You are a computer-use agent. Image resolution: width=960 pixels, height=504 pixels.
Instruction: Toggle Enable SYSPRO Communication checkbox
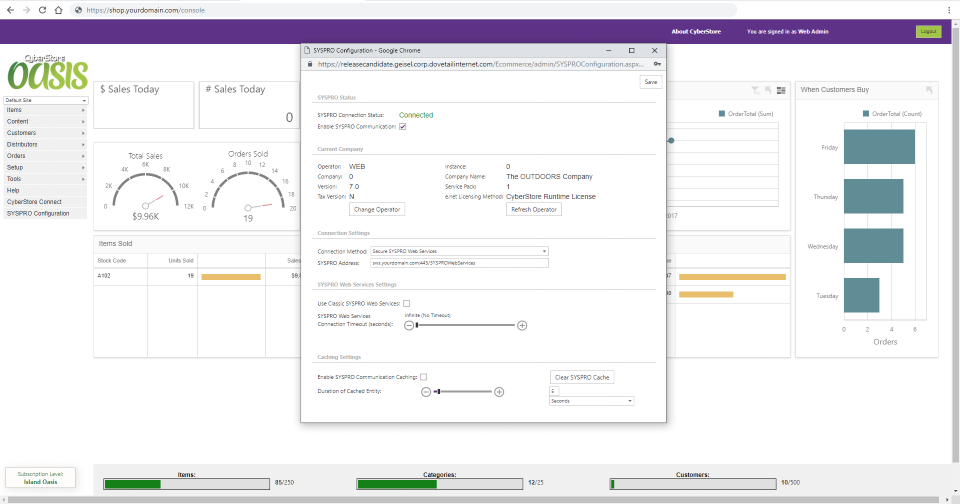[x=402, y=127]
